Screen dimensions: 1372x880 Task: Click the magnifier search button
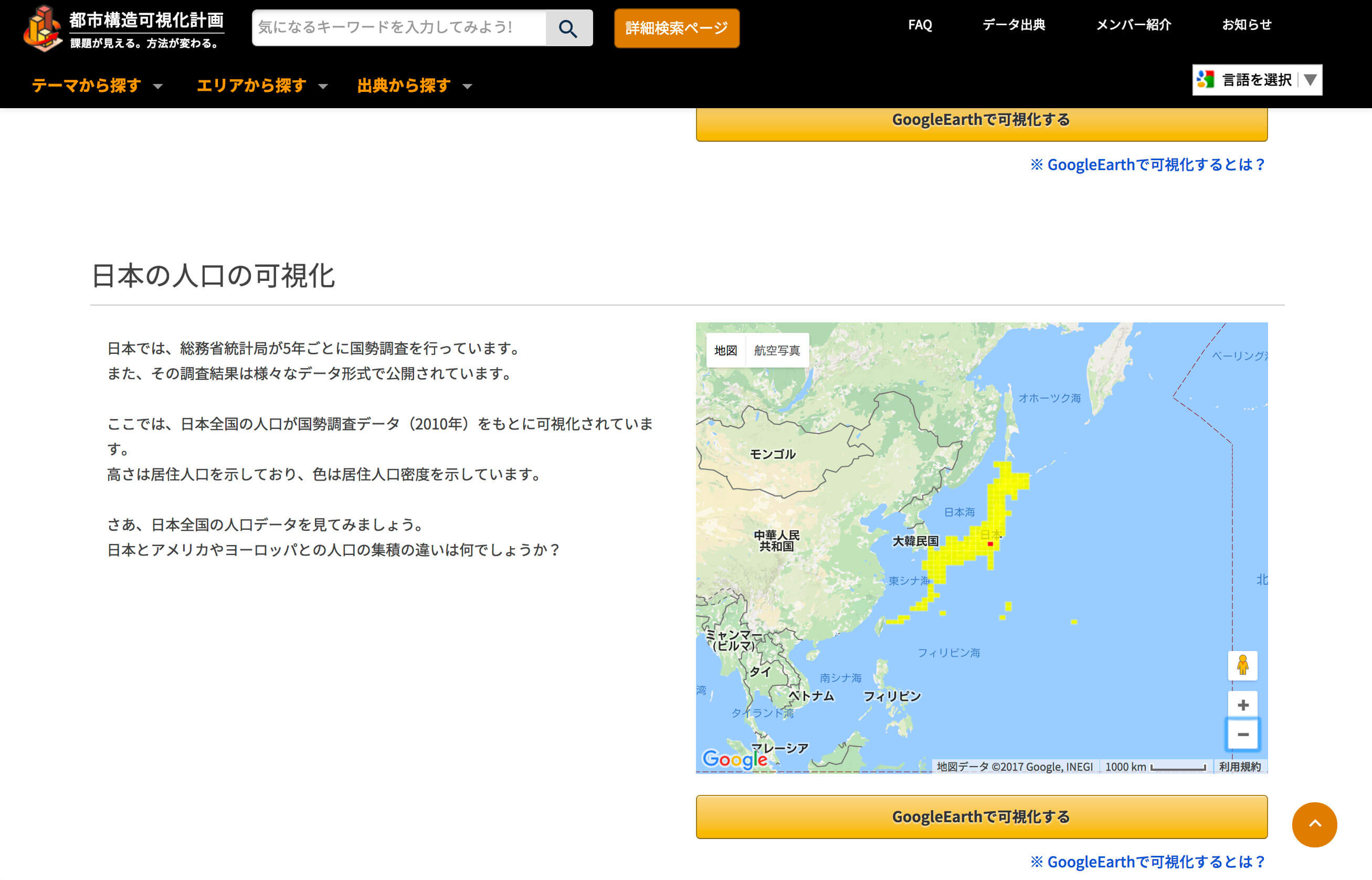pyautogui.click(x=568, y=28)
